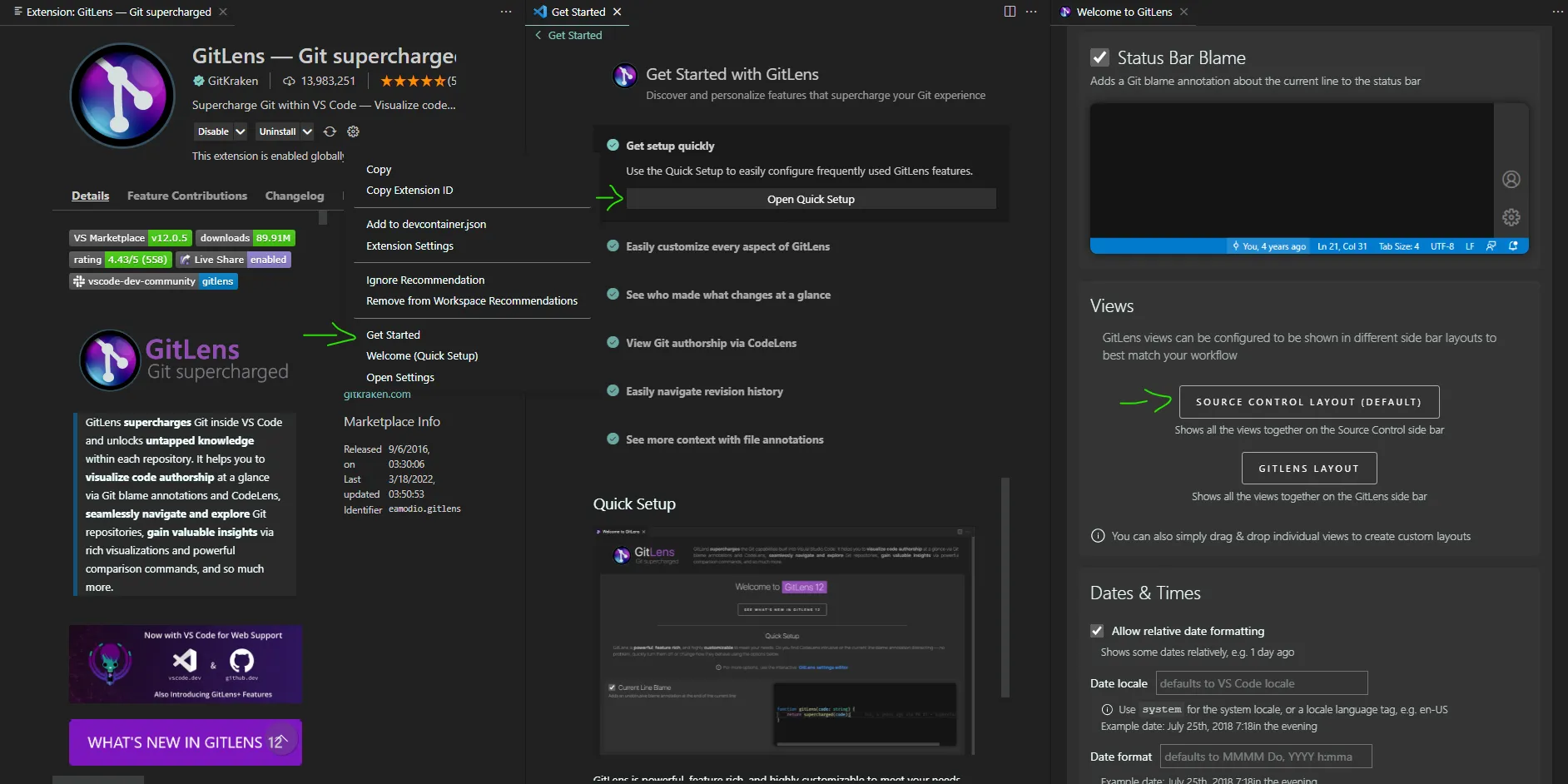Follow the GitKraken publisher link
The image size is (1568, 784).
(x=233, y=81)
